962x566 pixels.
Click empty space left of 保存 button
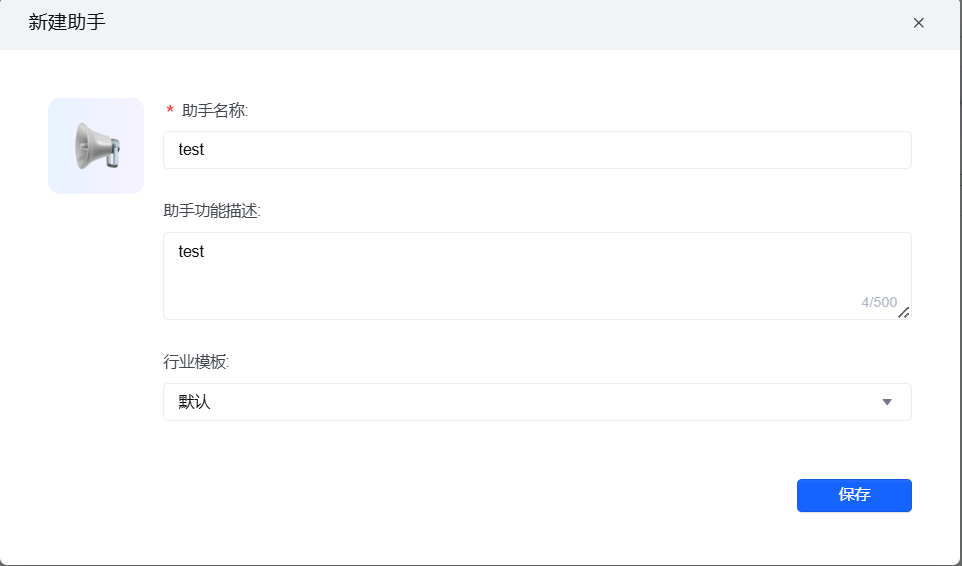[600, 495]
